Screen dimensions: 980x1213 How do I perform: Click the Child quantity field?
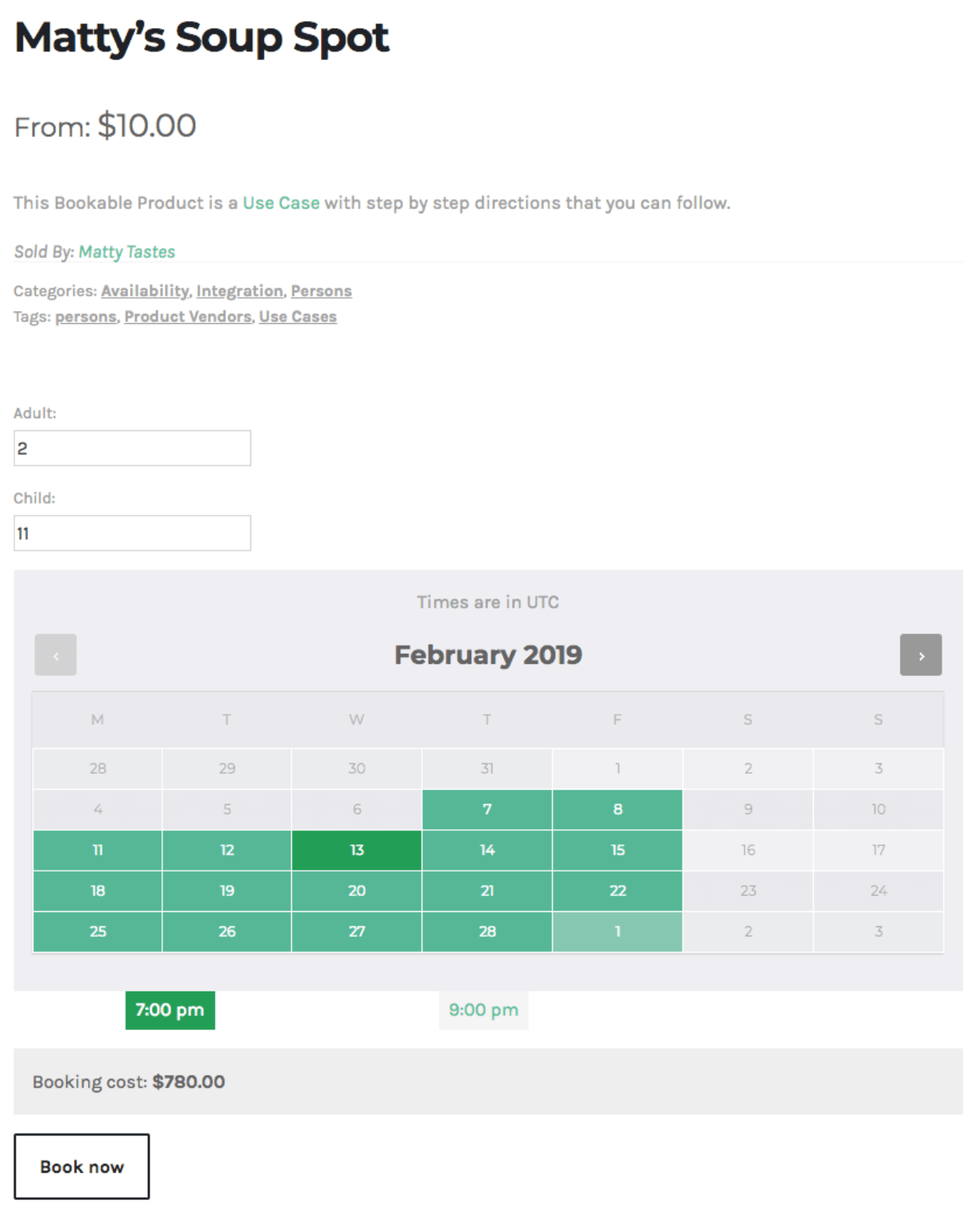(x=132, y=533)
